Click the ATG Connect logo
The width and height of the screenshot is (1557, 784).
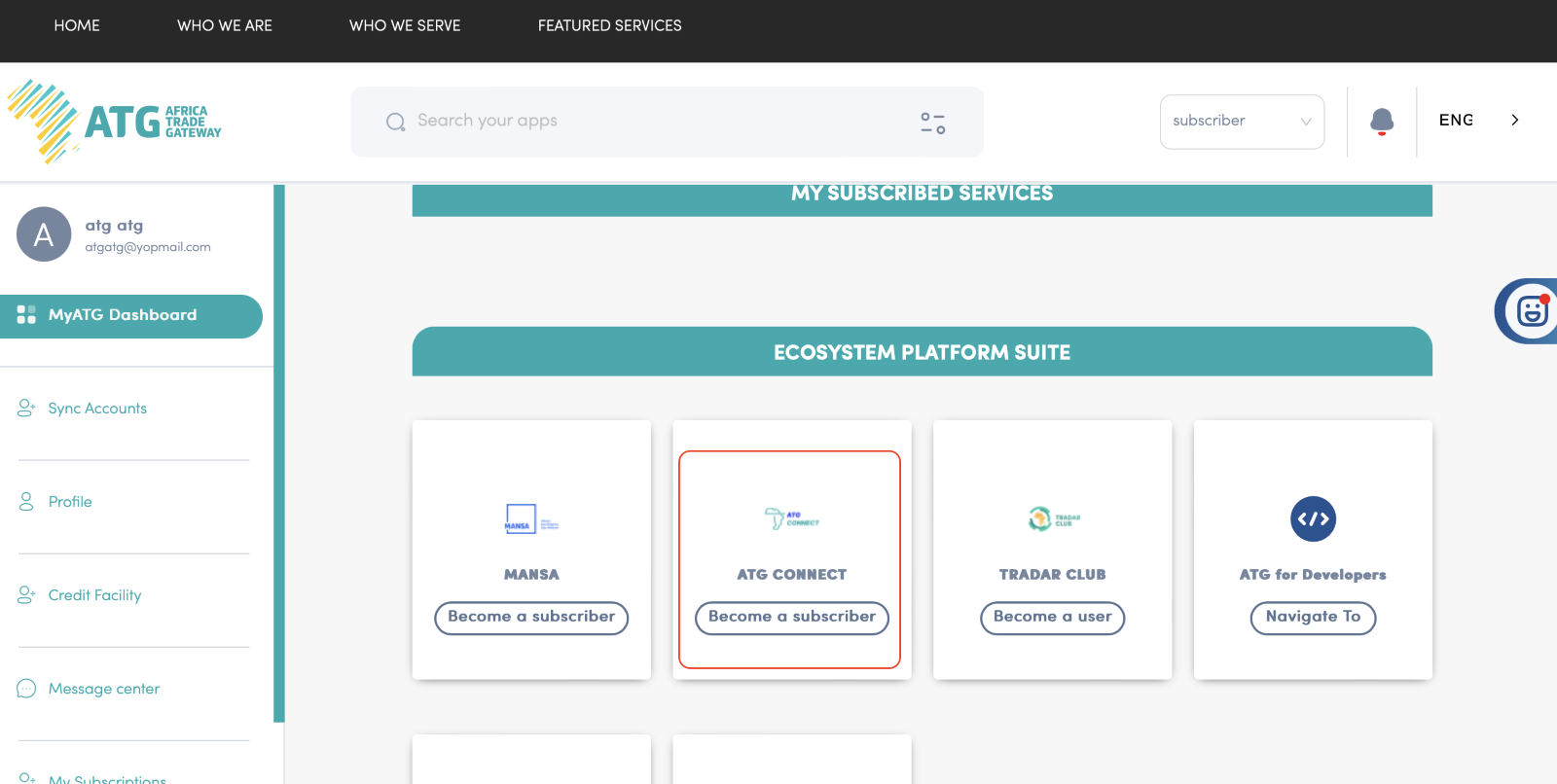pos(792,518)
